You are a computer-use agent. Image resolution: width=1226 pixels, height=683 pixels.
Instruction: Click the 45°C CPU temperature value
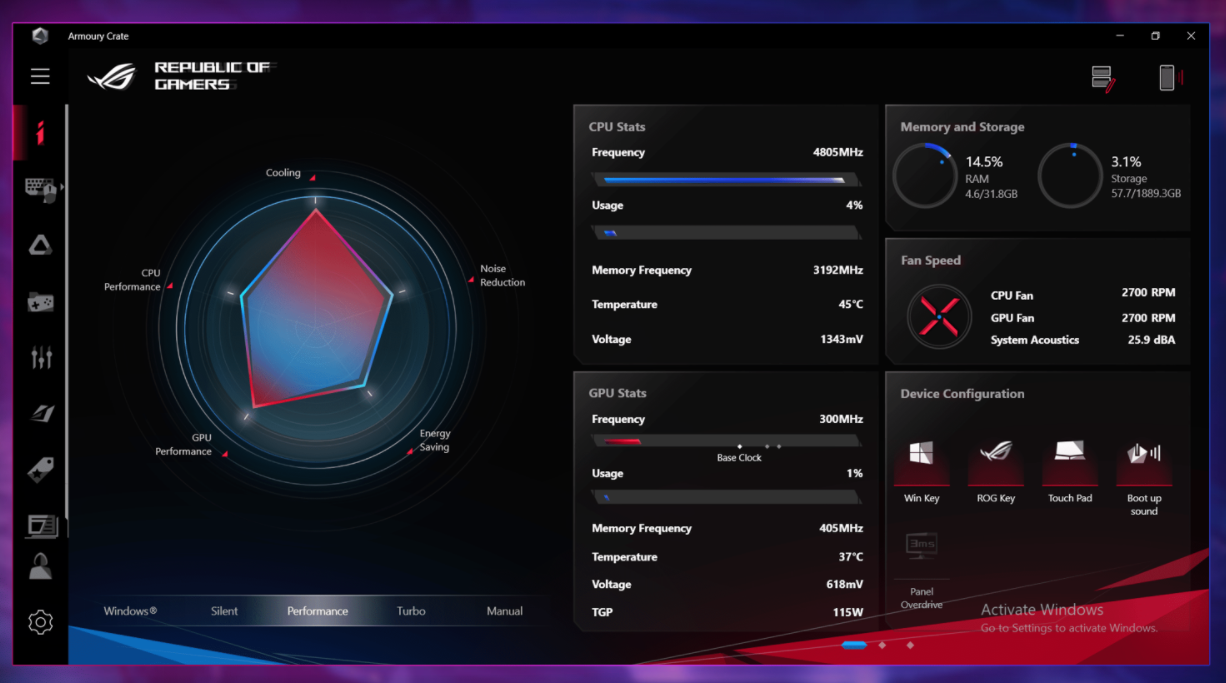(851, 304)
